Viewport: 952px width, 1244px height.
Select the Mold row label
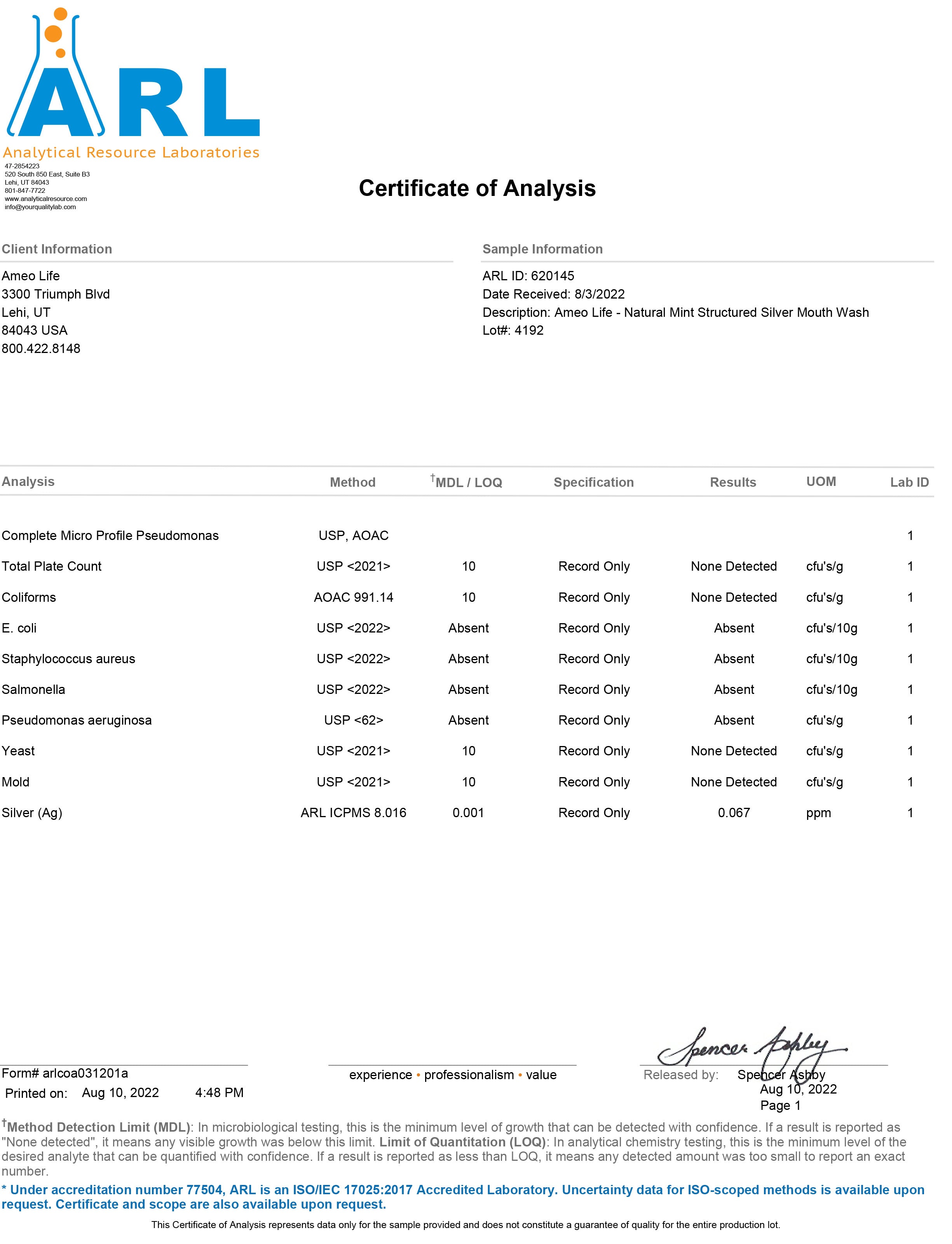click(15, 782)
